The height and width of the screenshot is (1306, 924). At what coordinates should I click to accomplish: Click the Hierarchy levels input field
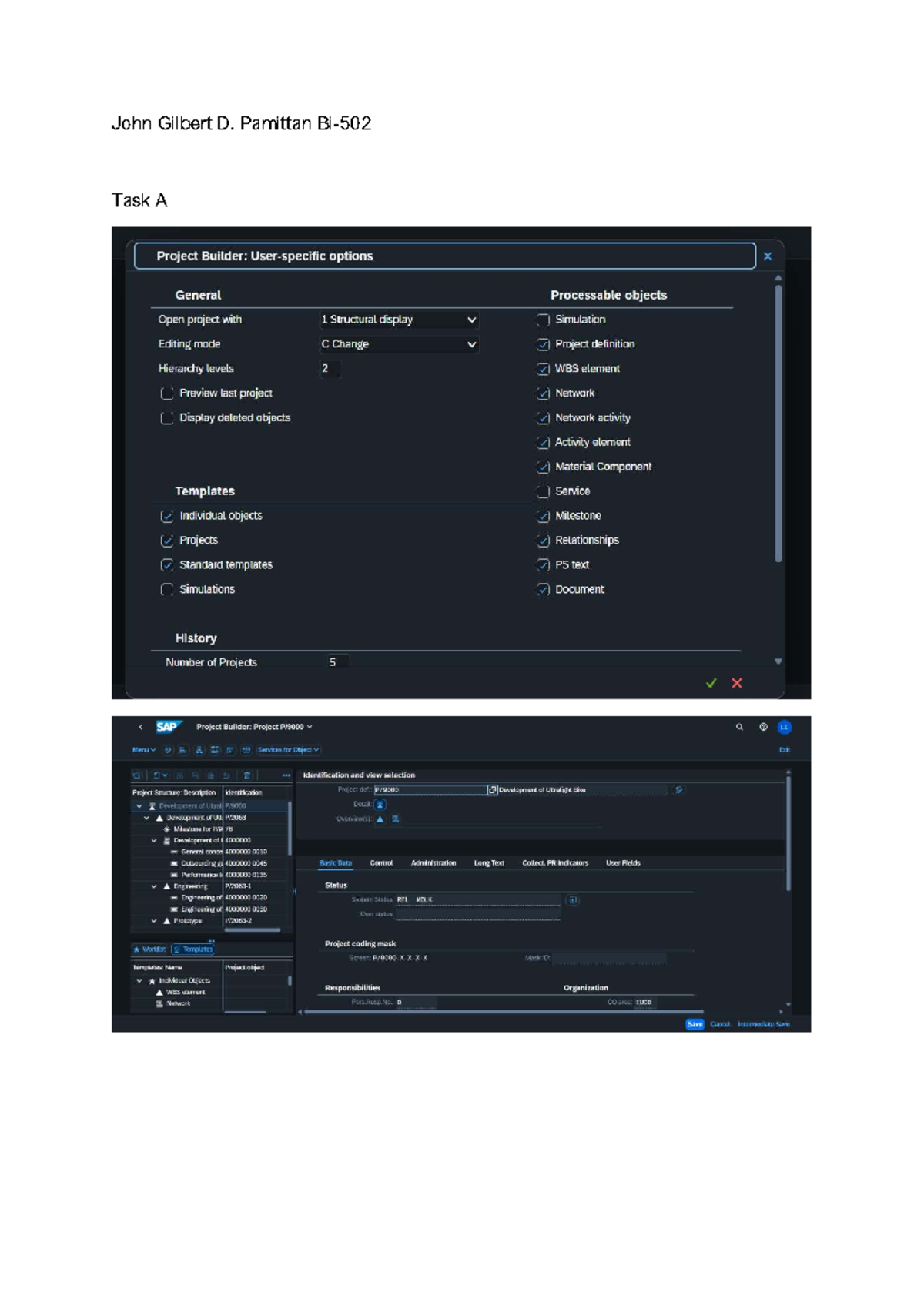330,369
